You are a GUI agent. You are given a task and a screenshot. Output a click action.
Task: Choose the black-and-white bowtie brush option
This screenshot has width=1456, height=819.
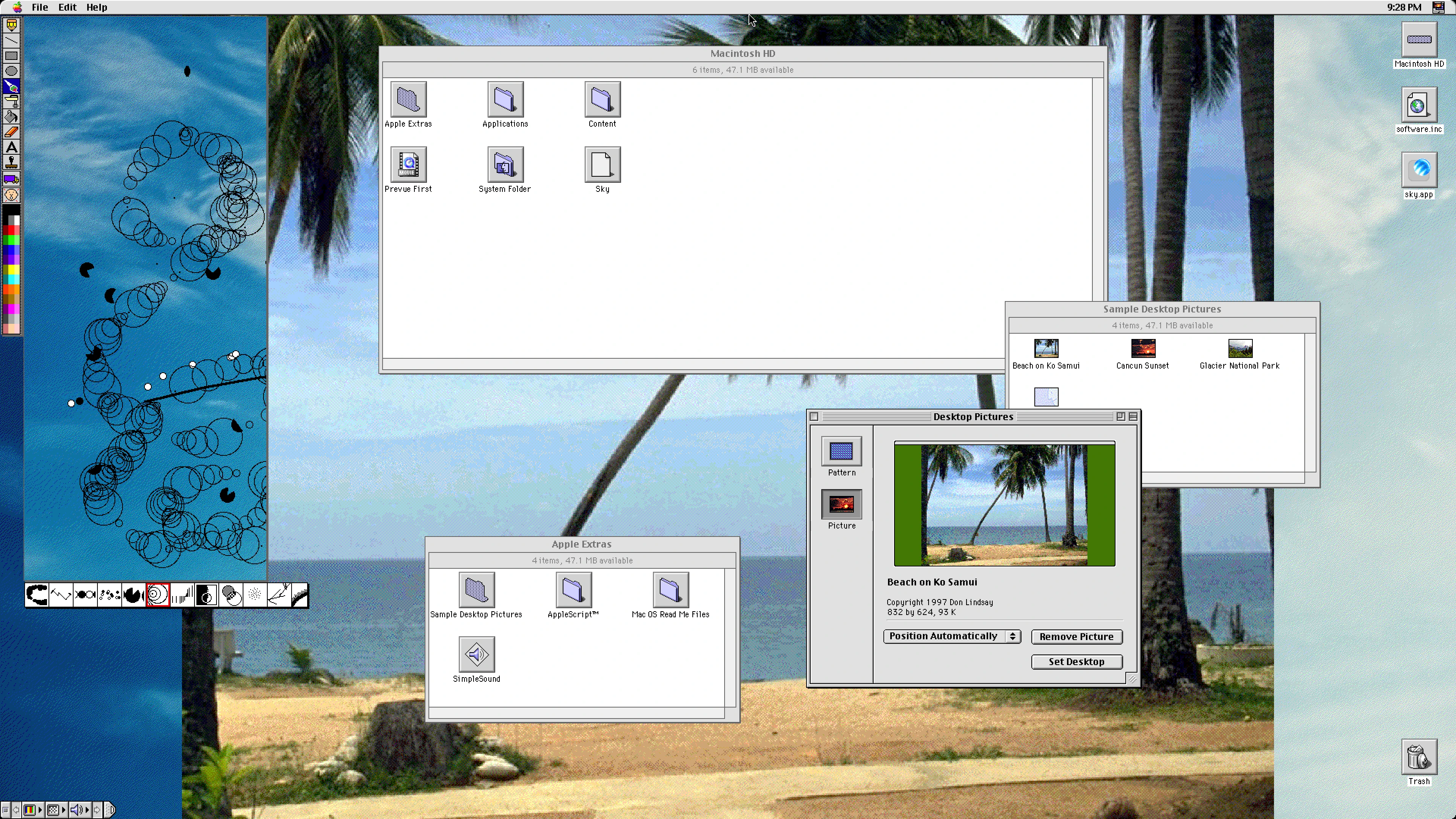coord(85,595)
